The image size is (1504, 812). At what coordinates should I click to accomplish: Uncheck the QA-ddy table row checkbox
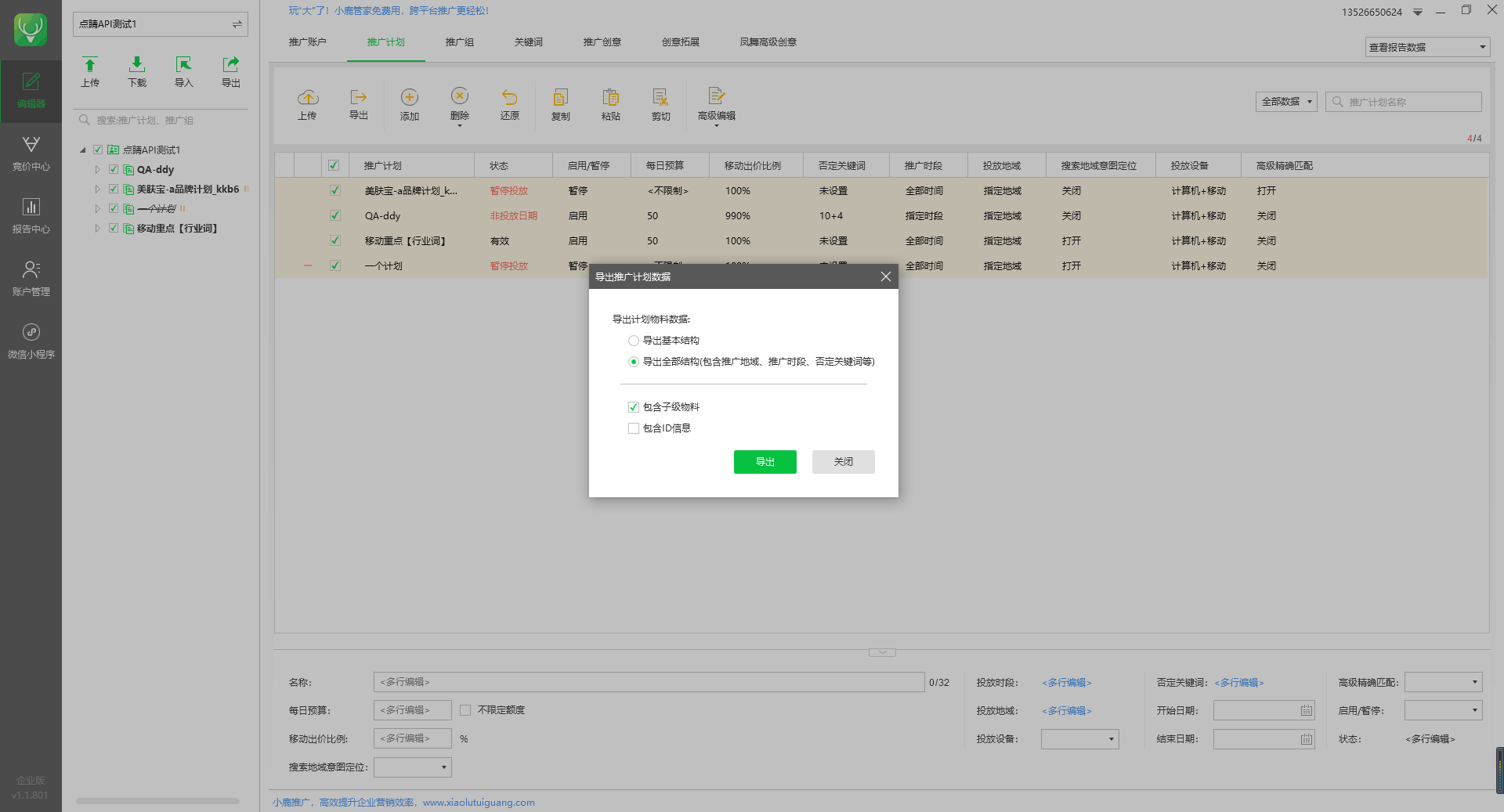click(x=335, y=215)
